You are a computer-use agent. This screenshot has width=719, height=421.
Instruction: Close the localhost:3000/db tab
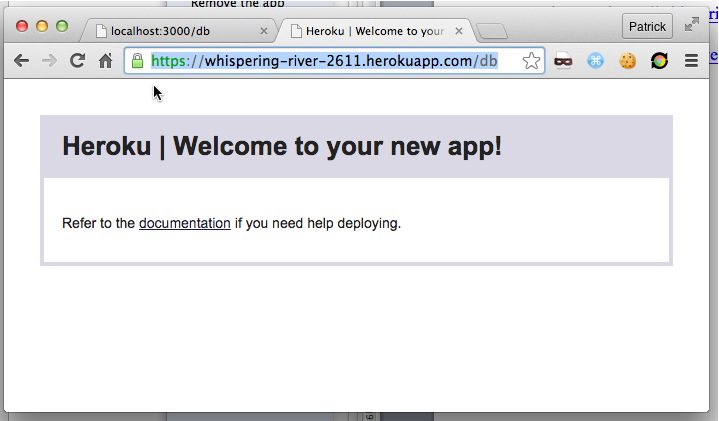pyautogui.click(x=264, y=31)
